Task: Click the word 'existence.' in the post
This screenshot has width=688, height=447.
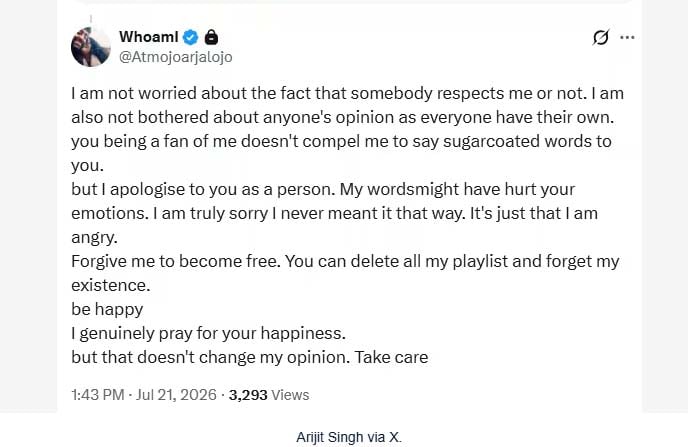Action: [111, 286]
